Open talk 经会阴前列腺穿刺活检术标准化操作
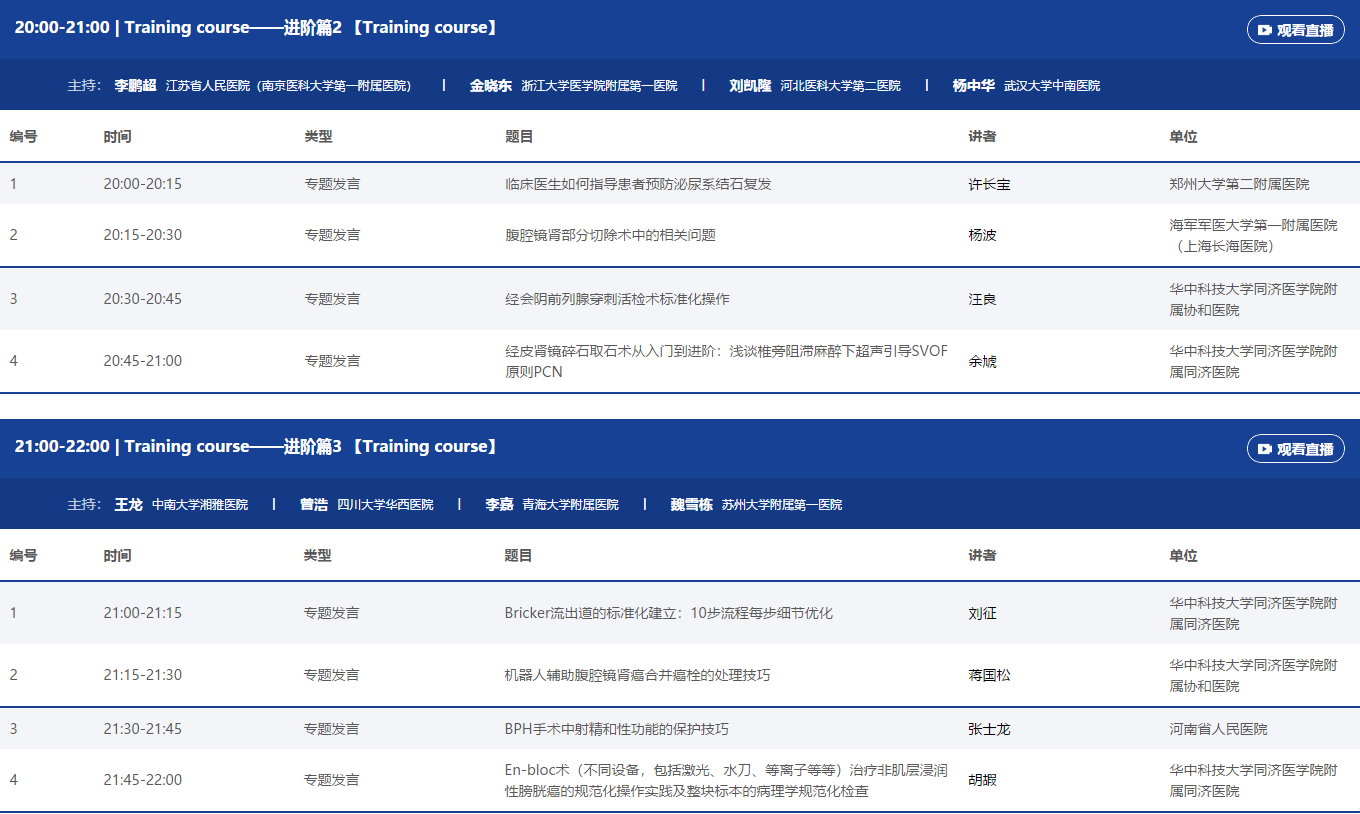The height and width of the screenshot is (814, 1360). tap(617, 299)
